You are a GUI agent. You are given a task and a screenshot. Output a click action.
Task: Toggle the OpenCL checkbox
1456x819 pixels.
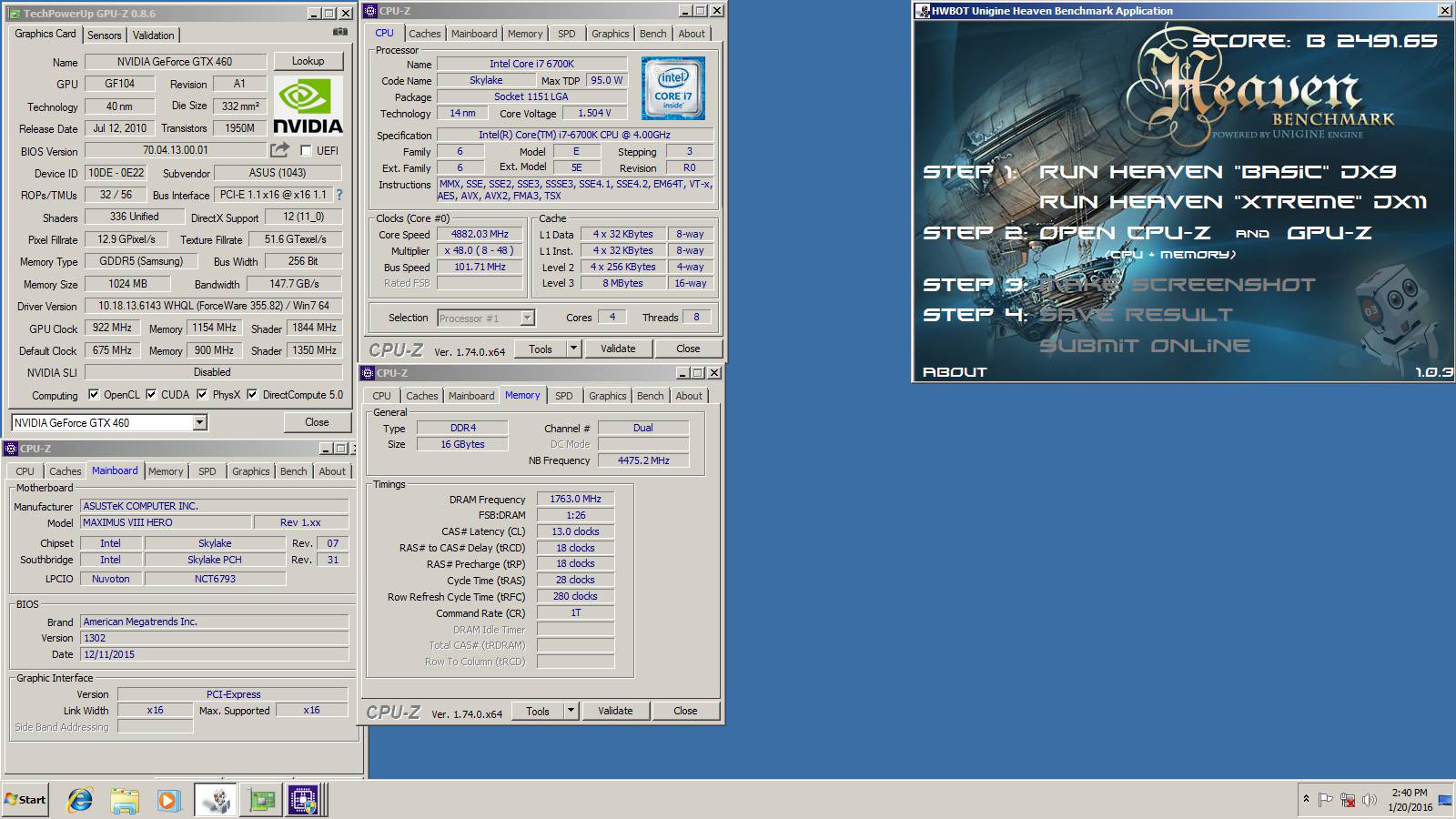pos(94,395)
